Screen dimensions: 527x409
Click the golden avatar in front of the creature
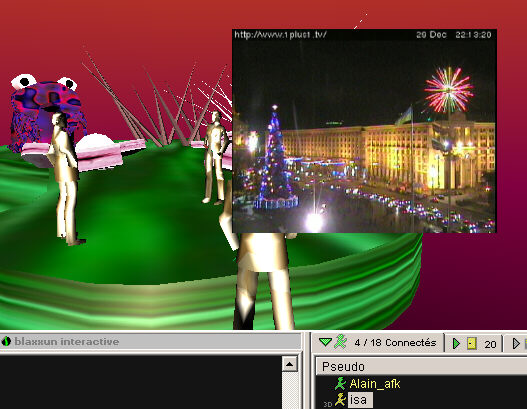coord(66,178)
